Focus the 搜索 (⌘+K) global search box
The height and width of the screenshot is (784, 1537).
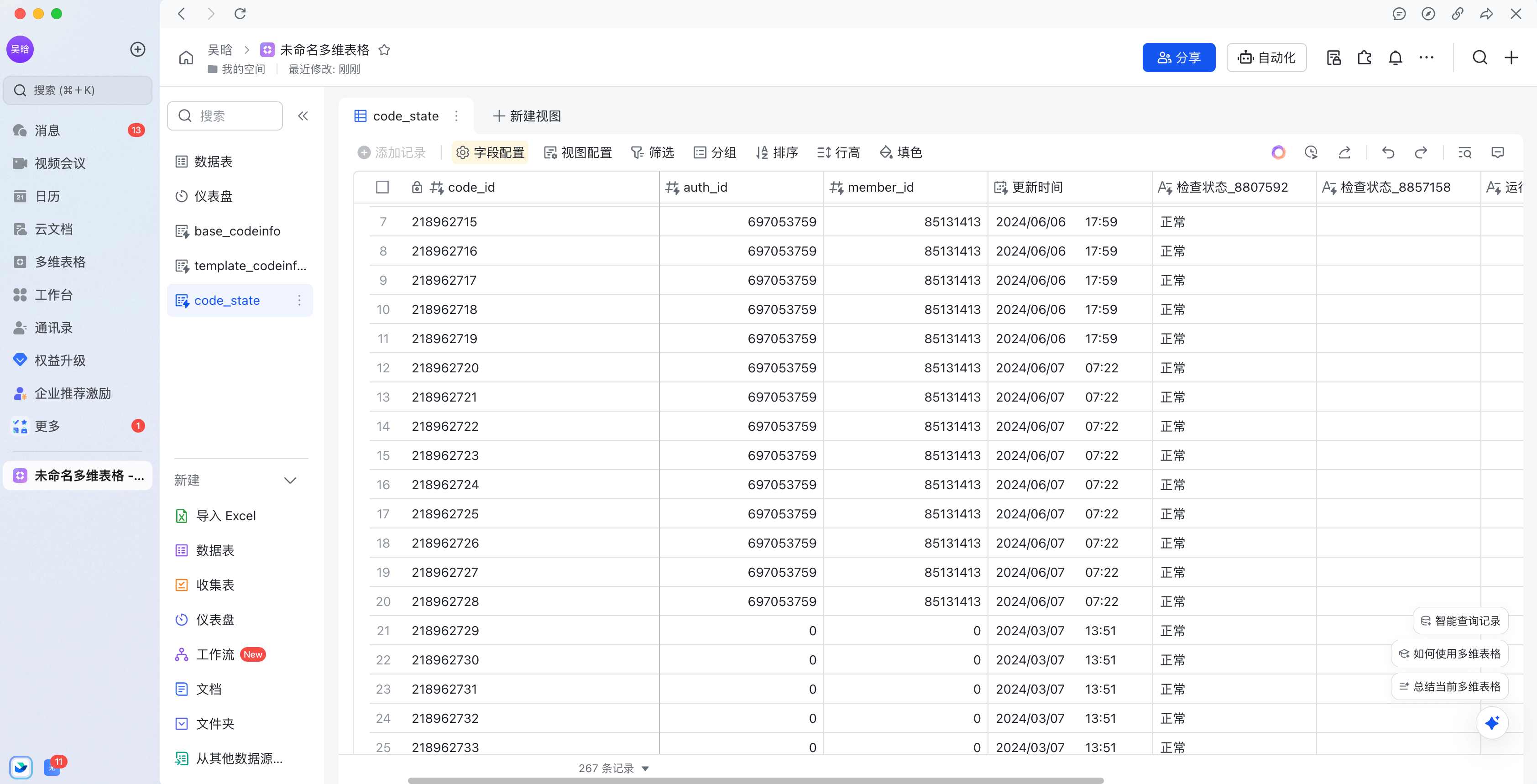[x=78, y=90]
